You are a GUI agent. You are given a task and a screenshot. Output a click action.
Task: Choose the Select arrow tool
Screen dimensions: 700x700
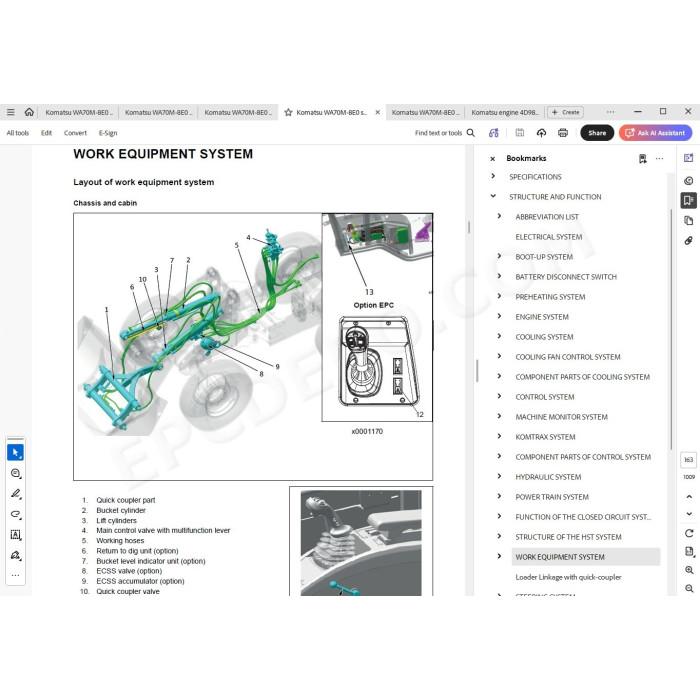click(x=16, y=453)
